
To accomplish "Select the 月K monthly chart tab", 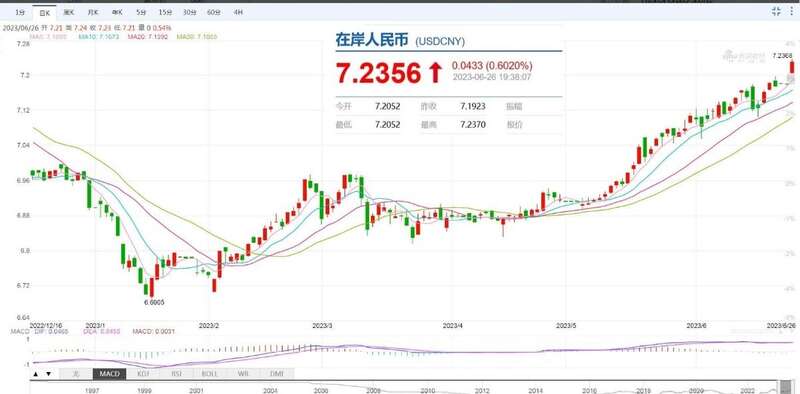I will coord(92,12).
